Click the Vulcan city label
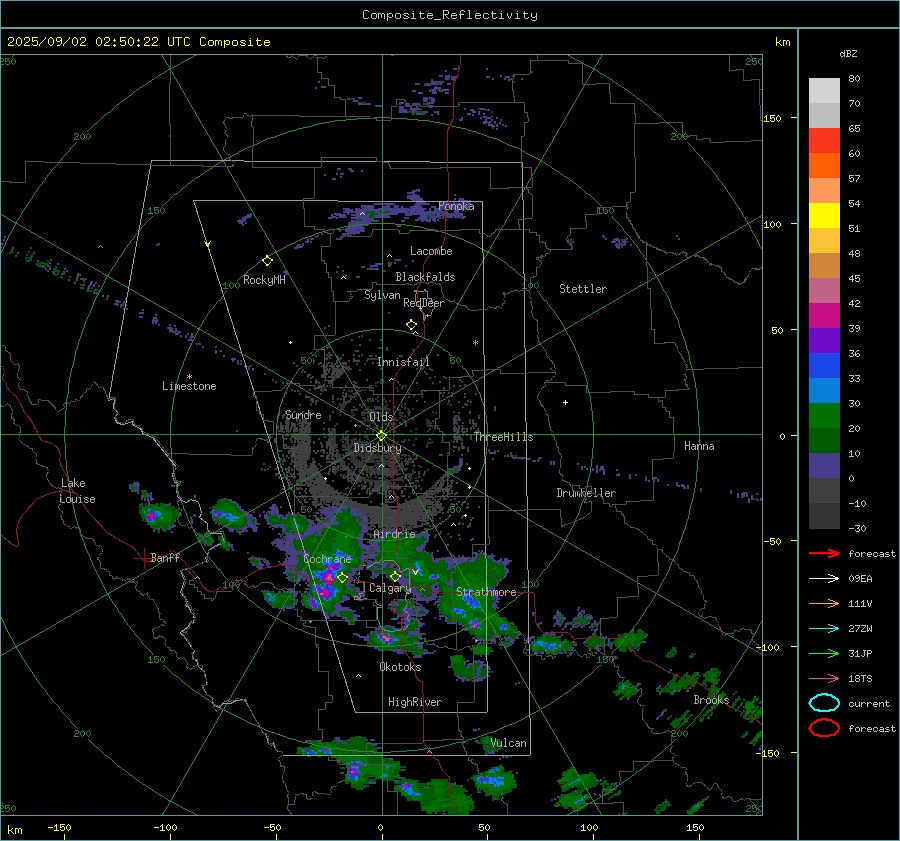Viewport: 900px width, 841px height. pyautogui.click(x=508, y=743)
